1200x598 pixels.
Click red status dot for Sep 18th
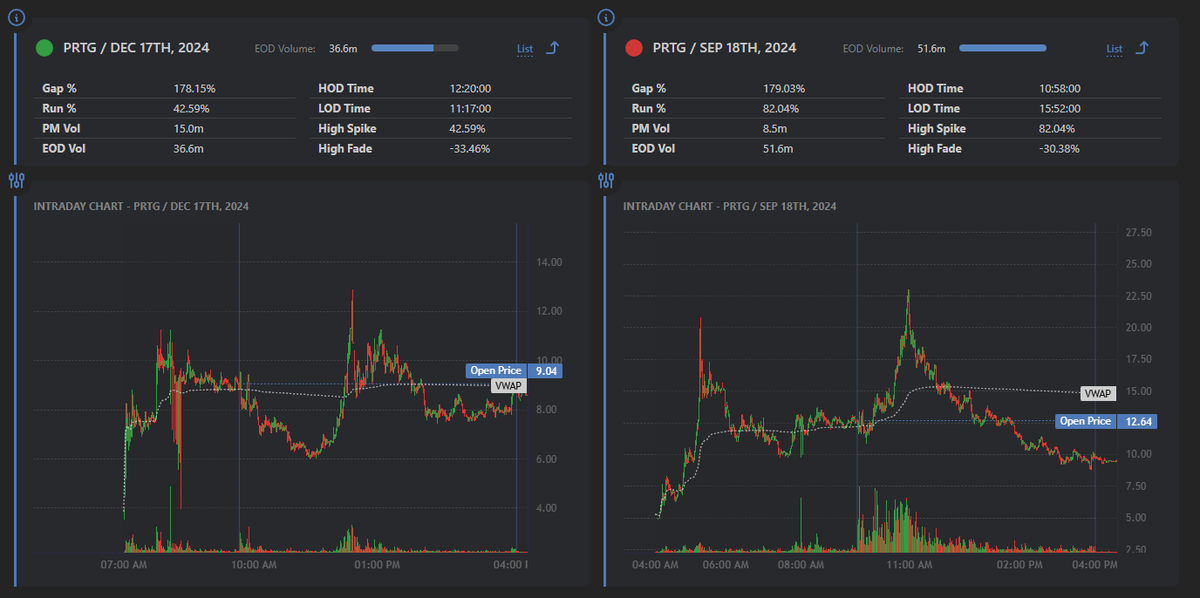coord(633,48)
